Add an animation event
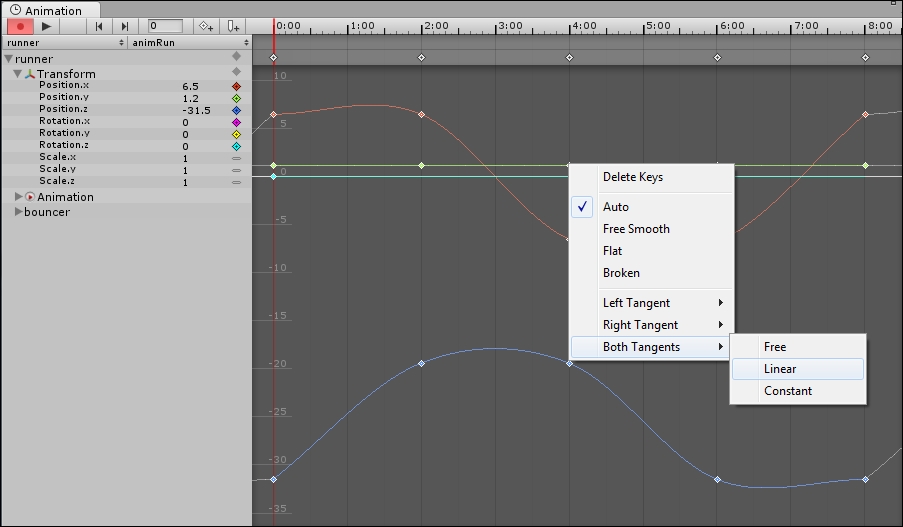Screen dimensions: 903x527 (x=233, y=26)
